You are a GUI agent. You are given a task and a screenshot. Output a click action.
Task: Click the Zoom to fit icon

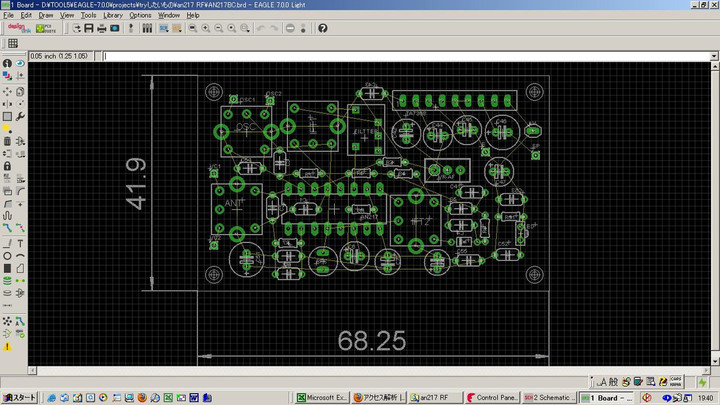pyautogui.click(x=191, y=28)
